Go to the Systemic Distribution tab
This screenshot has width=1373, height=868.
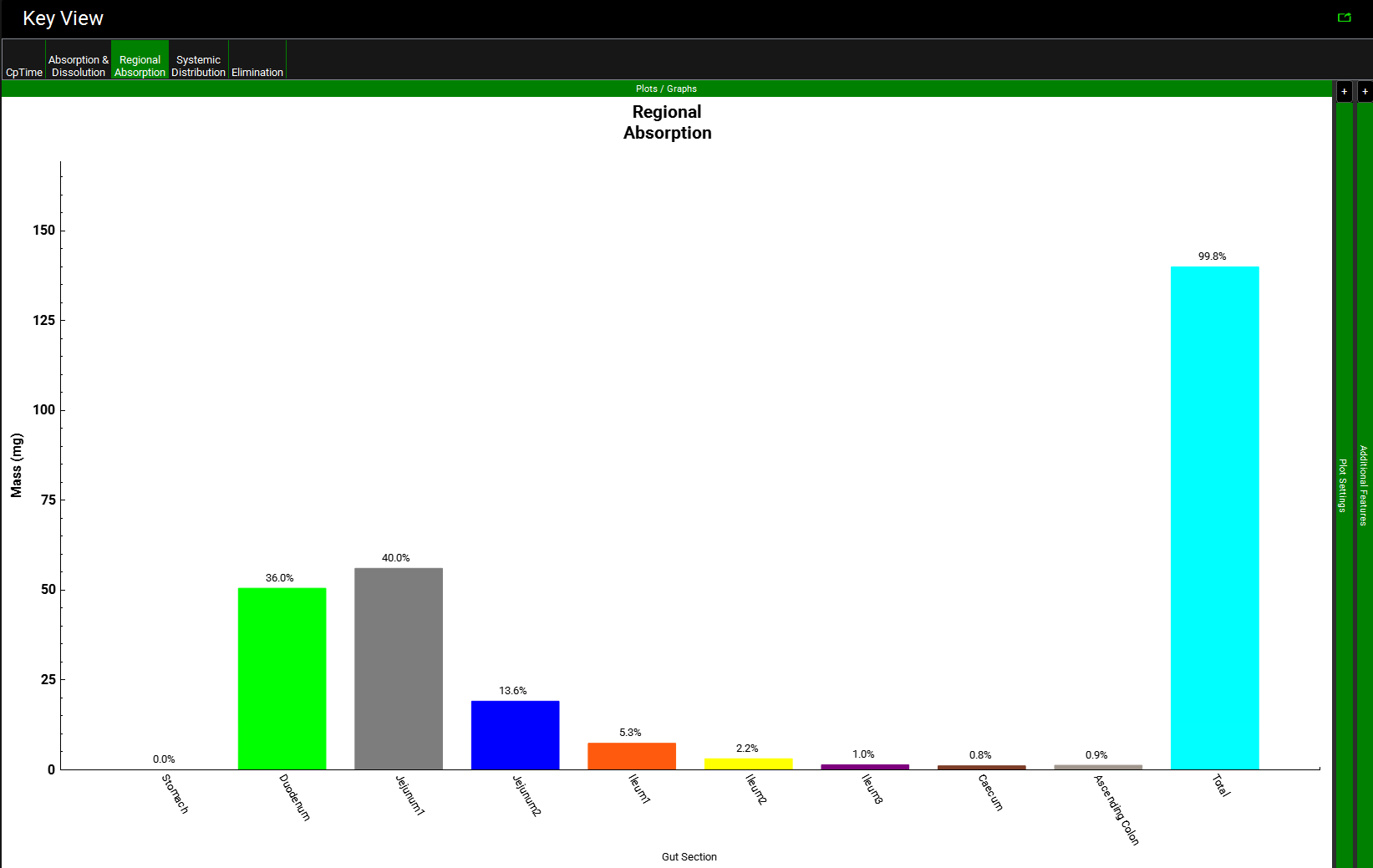[x=198, y=66]
